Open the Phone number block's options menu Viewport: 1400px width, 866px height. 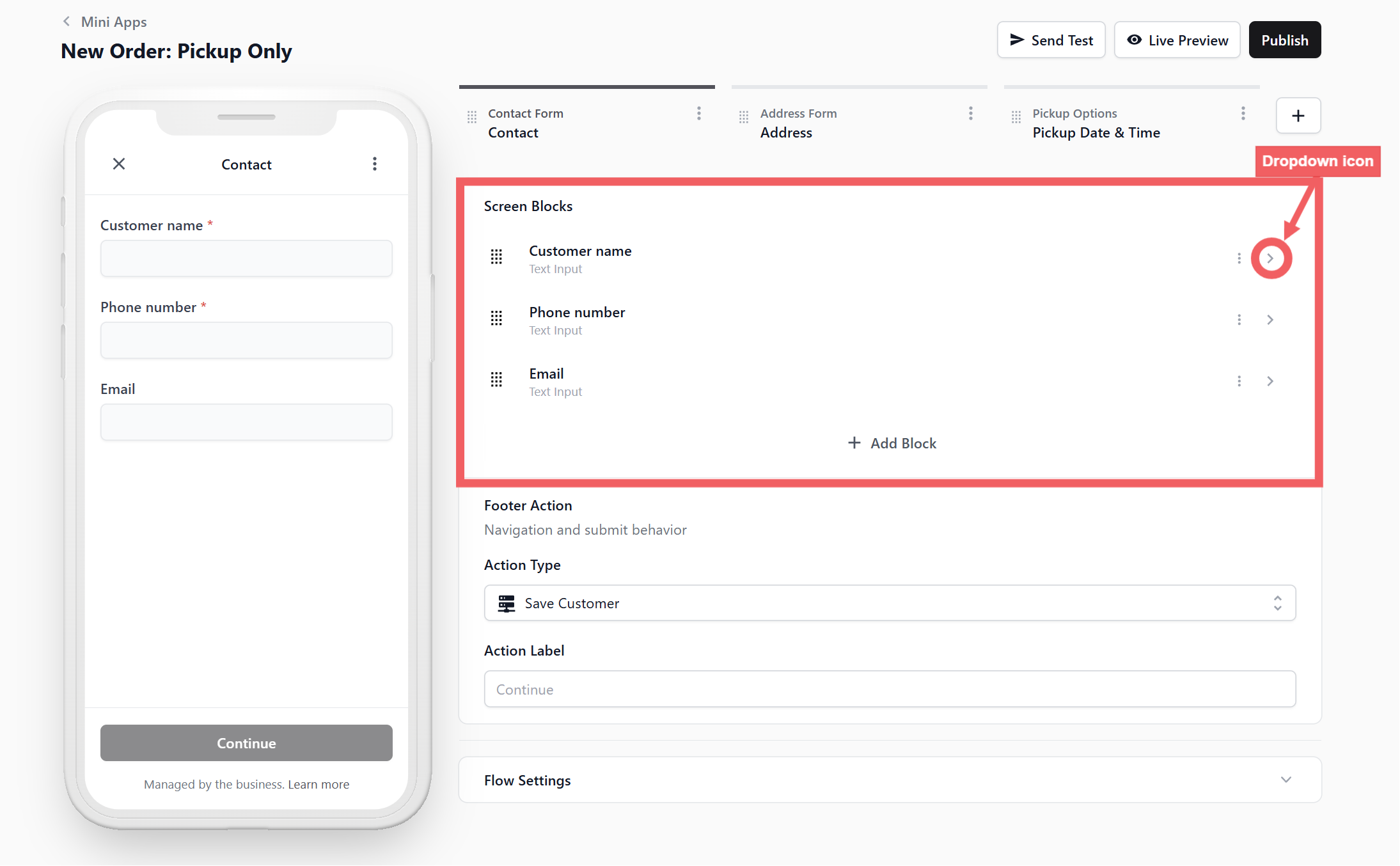(1239, 320)
